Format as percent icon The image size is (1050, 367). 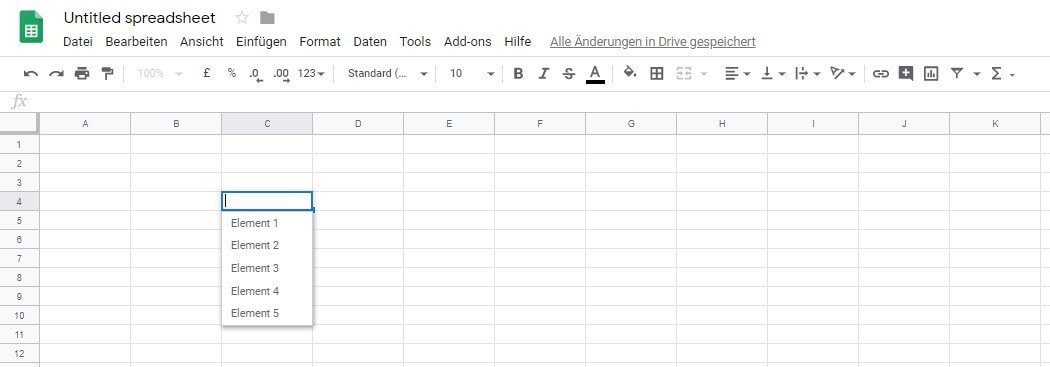tap(232, 73)
